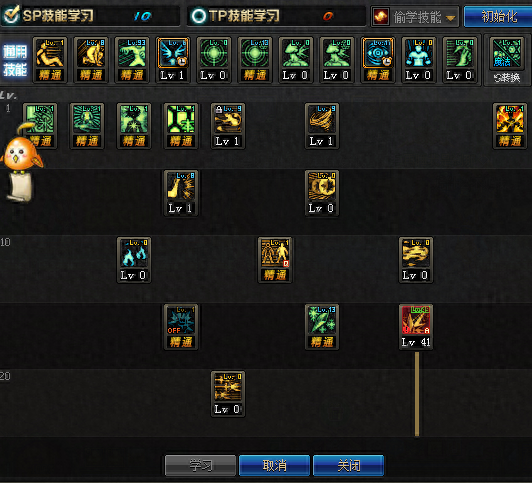The height and width of the screenshot is (483, 532).
Task: Open the 通用技能 tab
Action: [x=15, y=60]
